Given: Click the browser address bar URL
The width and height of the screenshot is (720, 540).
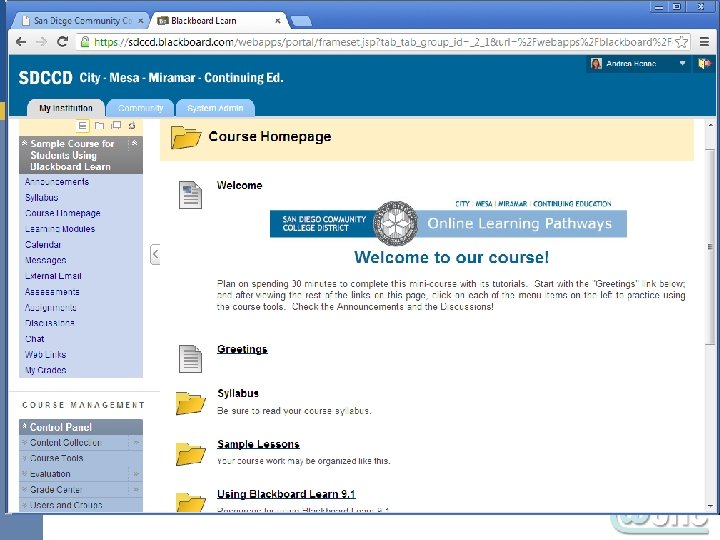Looking at the screenshot, I should point(382,42).
